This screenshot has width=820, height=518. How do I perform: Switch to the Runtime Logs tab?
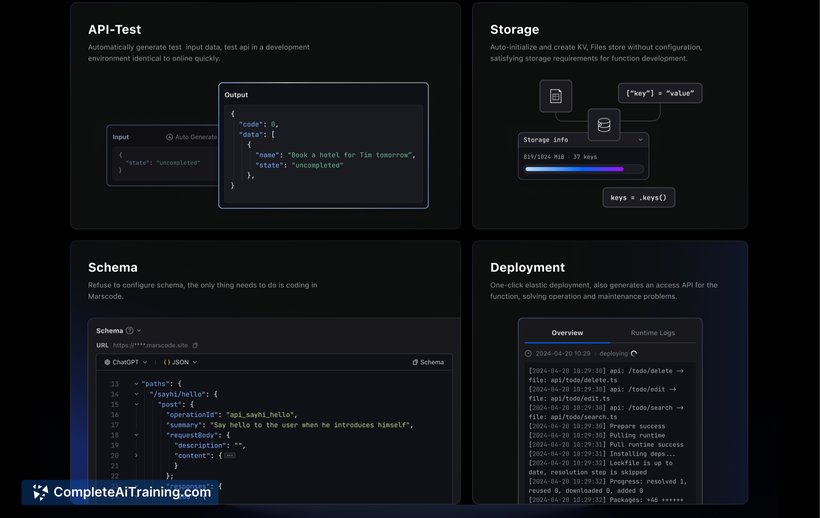(x=652, y=333)
